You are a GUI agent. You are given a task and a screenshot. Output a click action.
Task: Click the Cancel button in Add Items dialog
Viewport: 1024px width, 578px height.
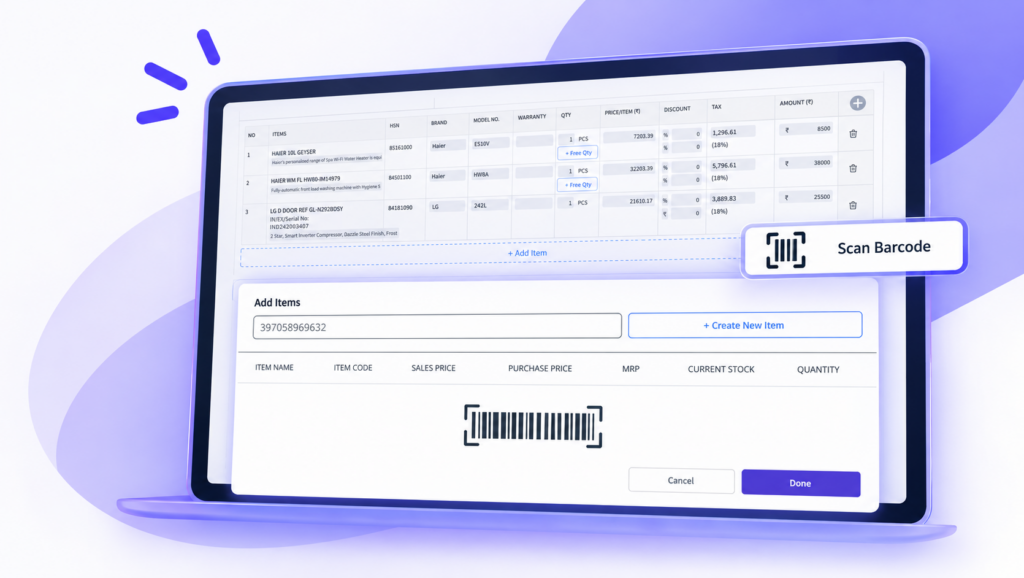pyautogui.click(x=681, y=481)
